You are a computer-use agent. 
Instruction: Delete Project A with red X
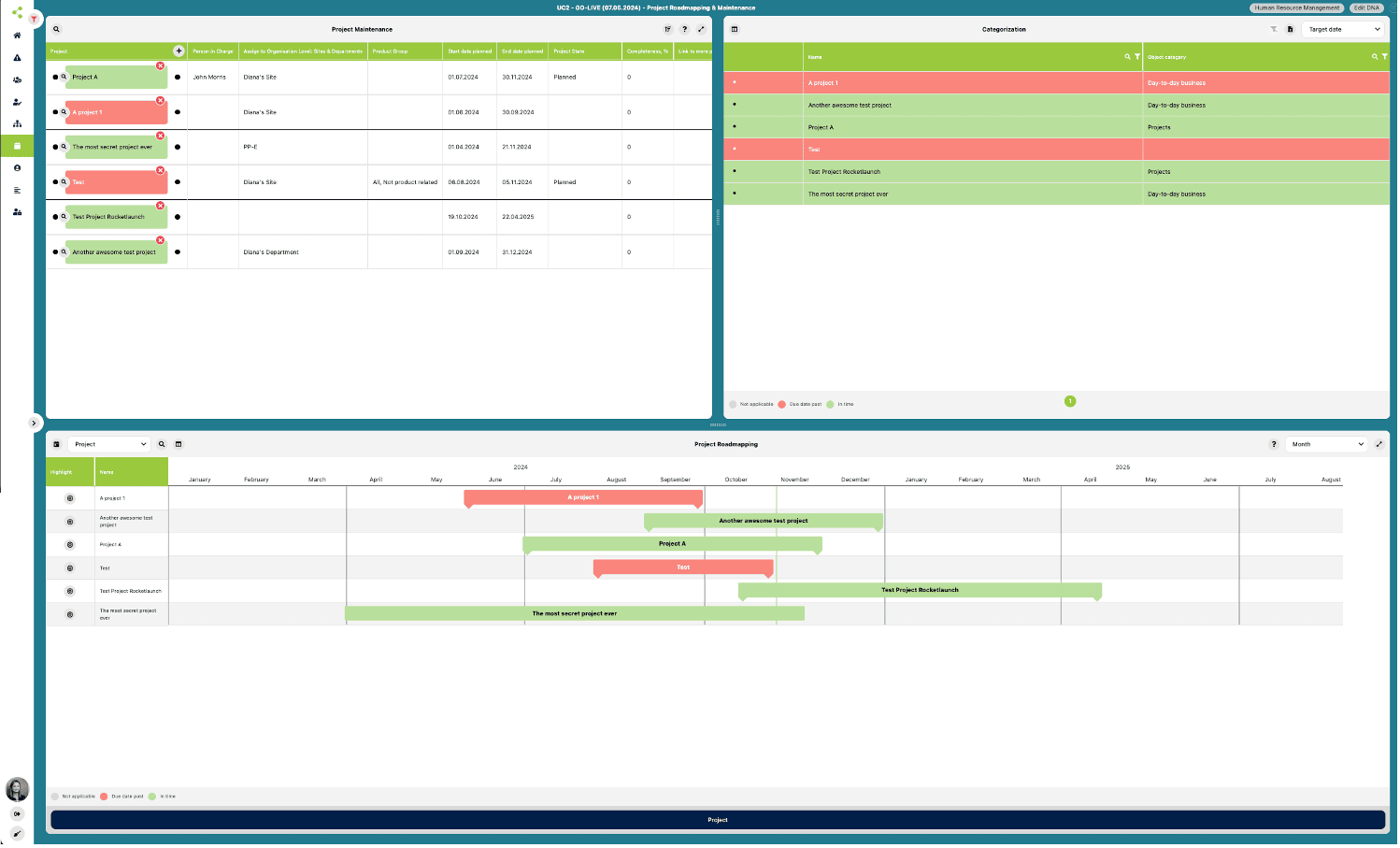161,65
